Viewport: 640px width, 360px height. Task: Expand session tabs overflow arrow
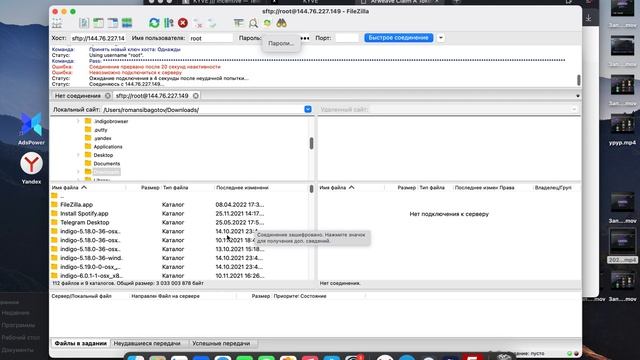coord(578,96)
